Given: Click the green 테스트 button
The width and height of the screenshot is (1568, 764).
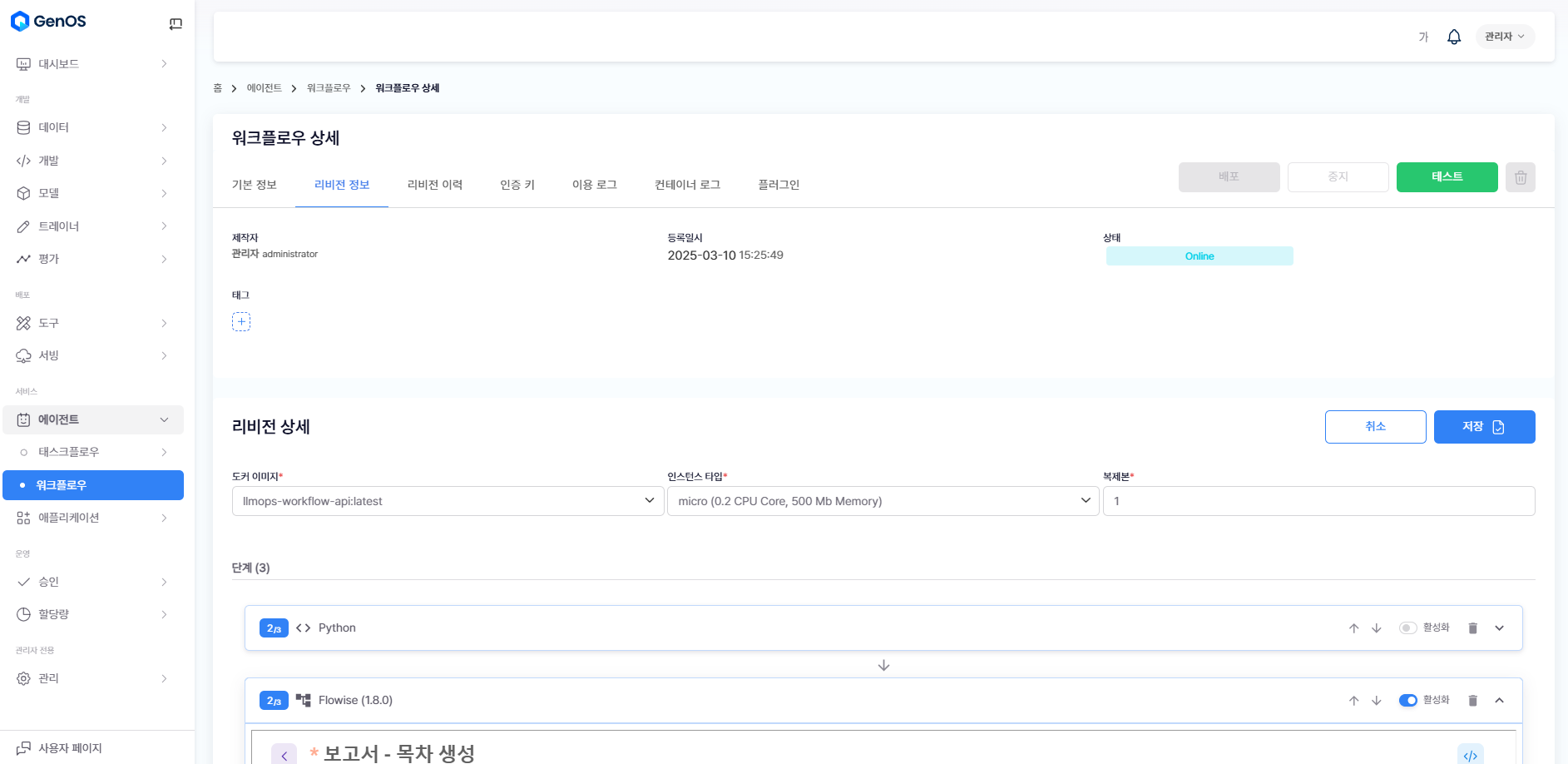Looking at the screenshot, I should (x=1447, y=177).
